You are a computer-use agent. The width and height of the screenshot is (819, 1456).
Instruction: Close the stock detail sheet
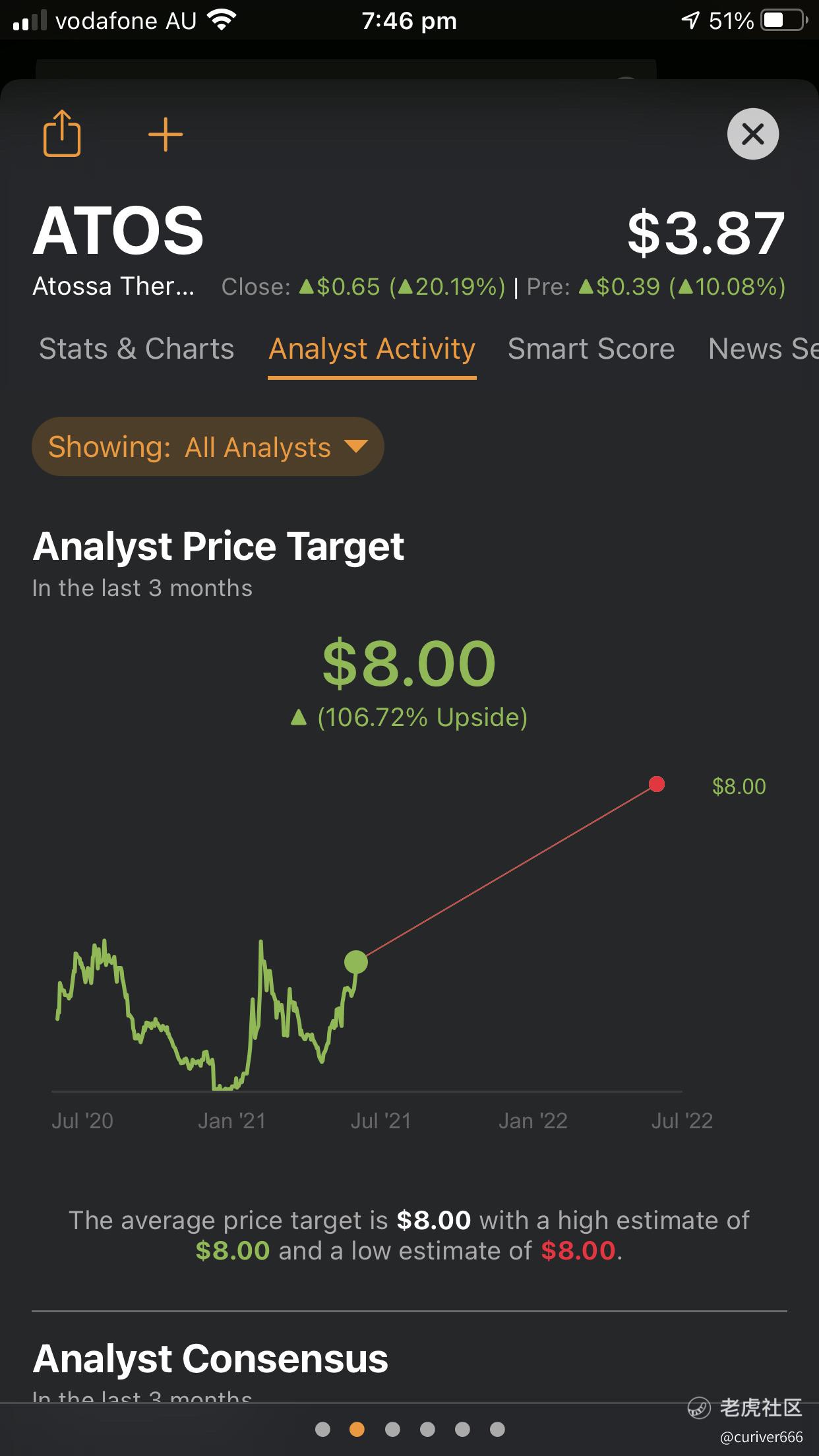(752, 134)
